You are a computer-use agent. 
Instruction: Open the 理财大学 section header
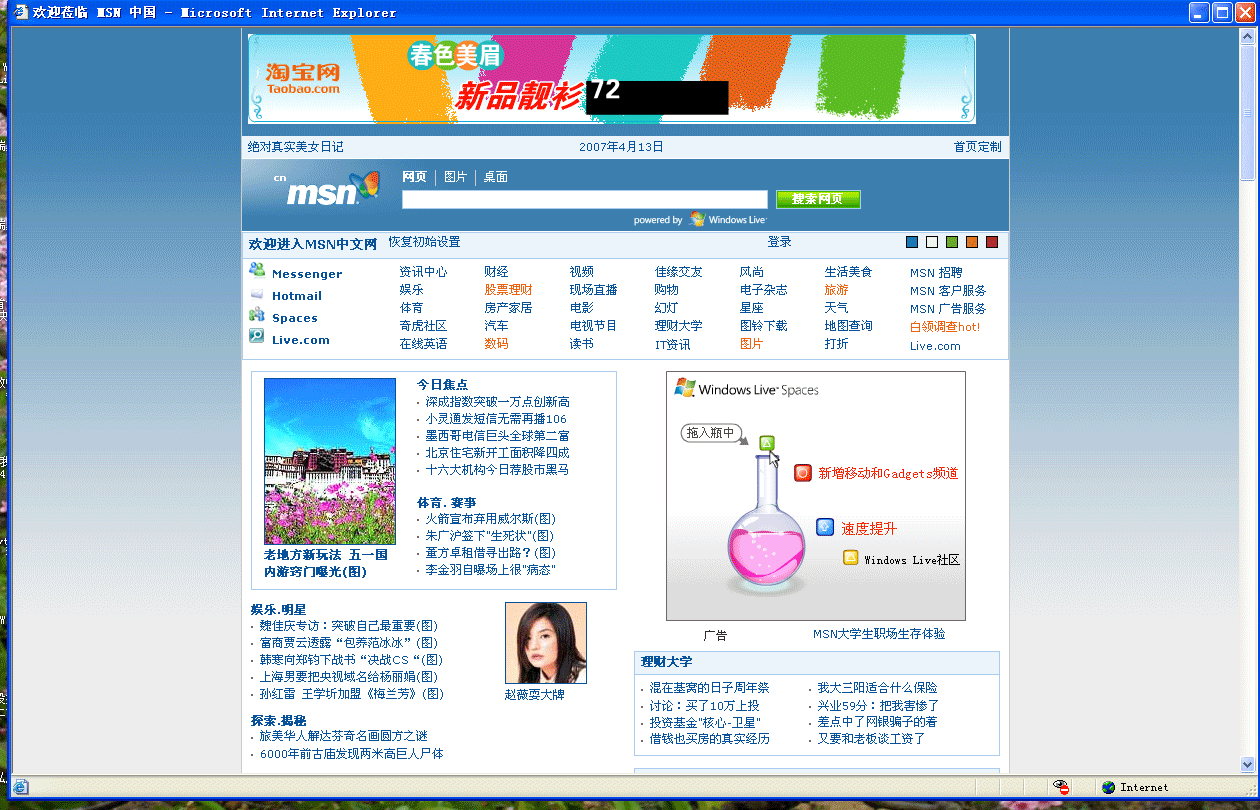tap(667, 662)
